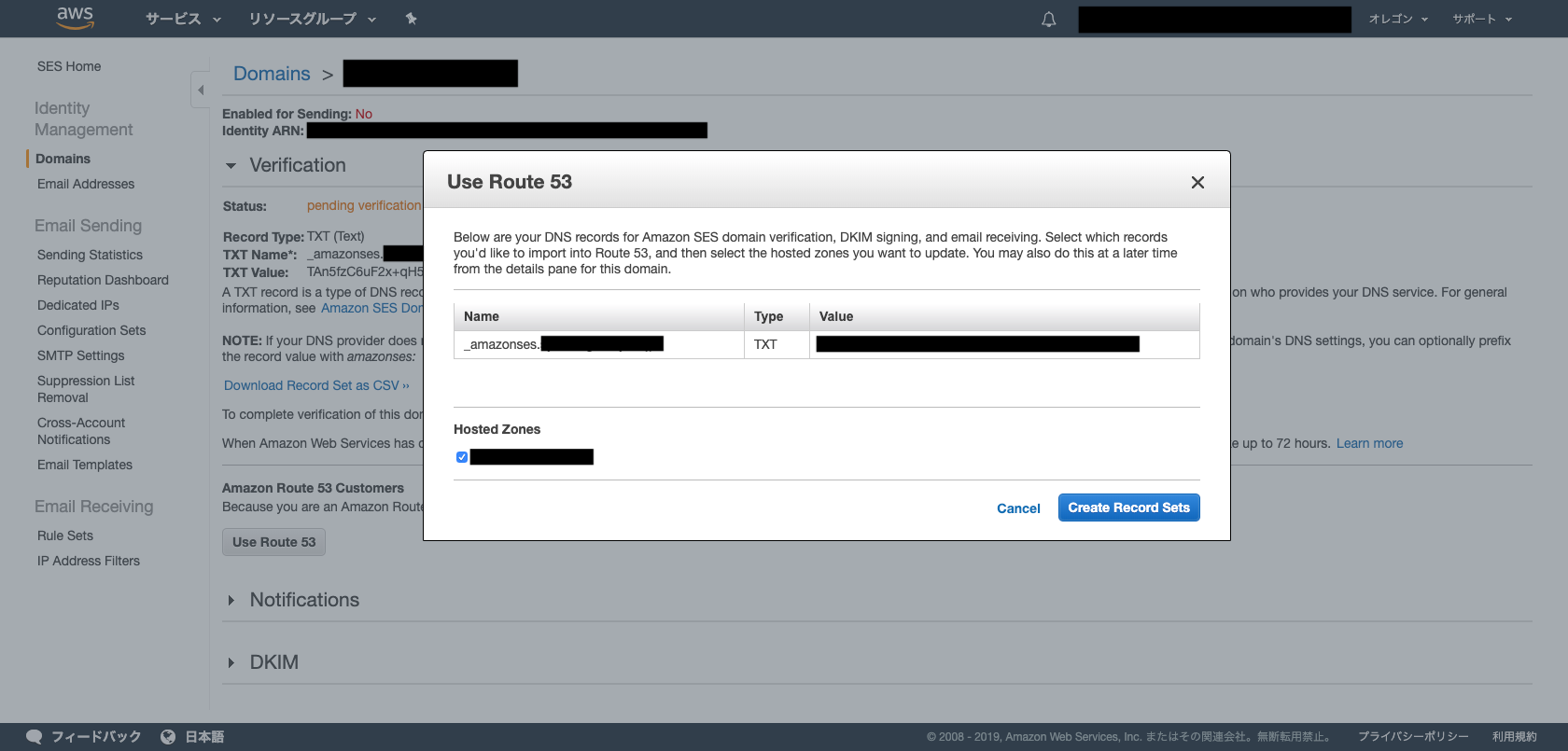Open Email Addresses in sidebar
This screenshot has height=751, width=1568.
point(86,184)
